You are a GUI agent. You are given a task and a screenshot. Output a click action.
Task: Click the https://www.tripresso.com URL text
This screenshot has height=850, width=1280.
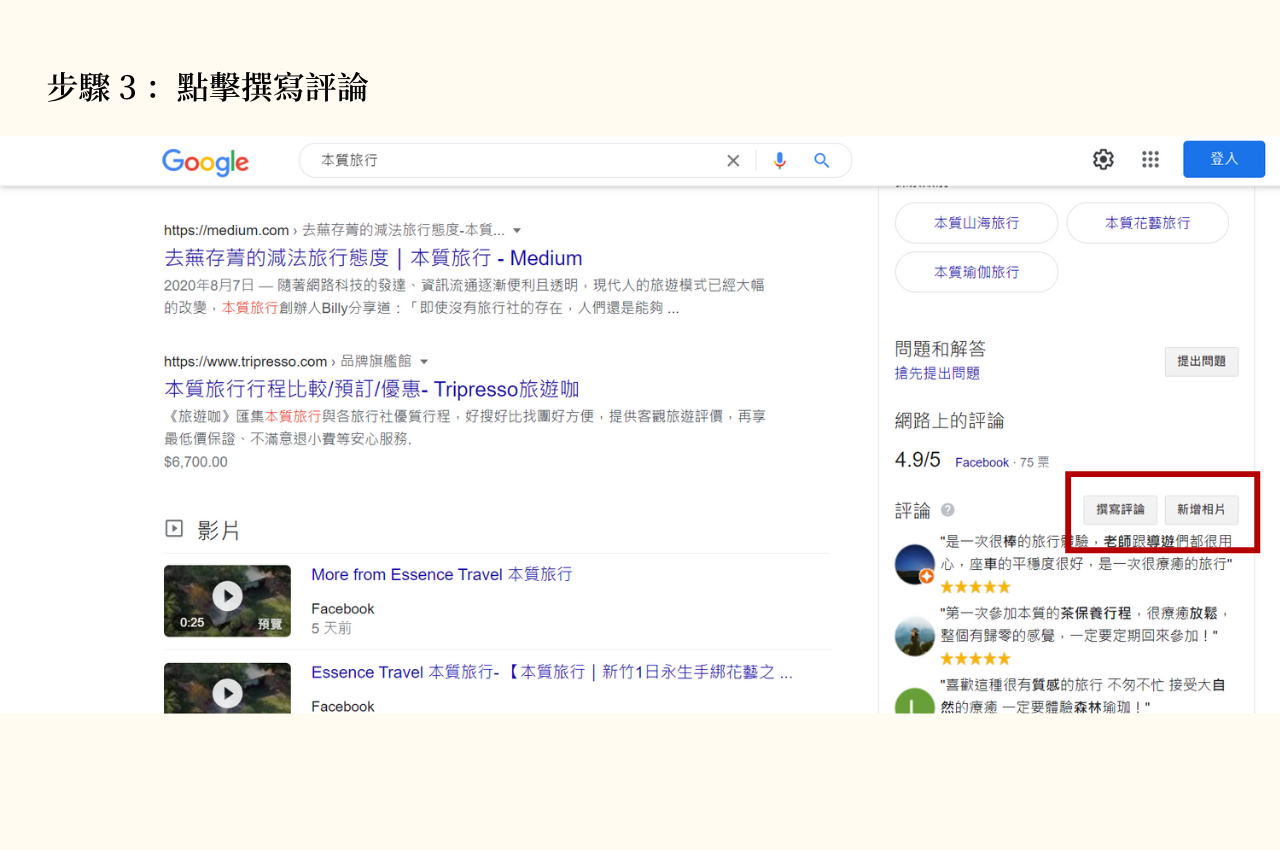(x=245, y=362)
